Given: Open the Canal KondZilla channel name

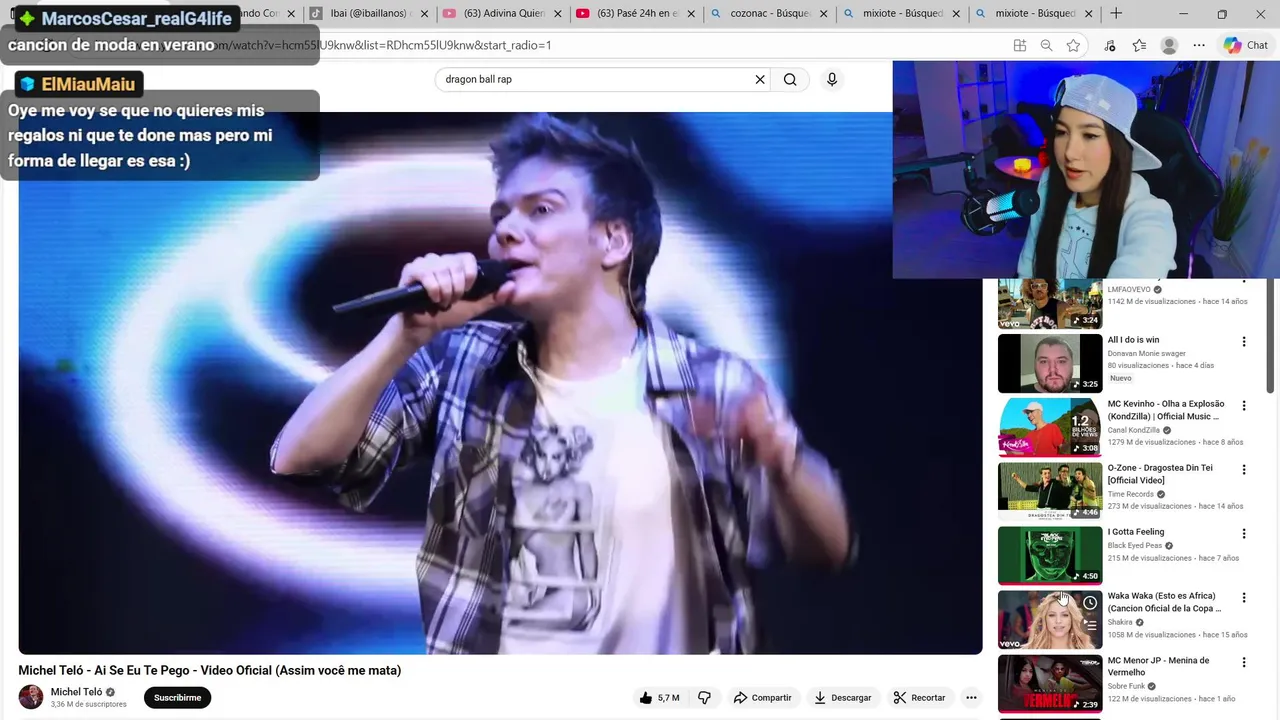Looking at the screenshot, I should [1134, 430].
